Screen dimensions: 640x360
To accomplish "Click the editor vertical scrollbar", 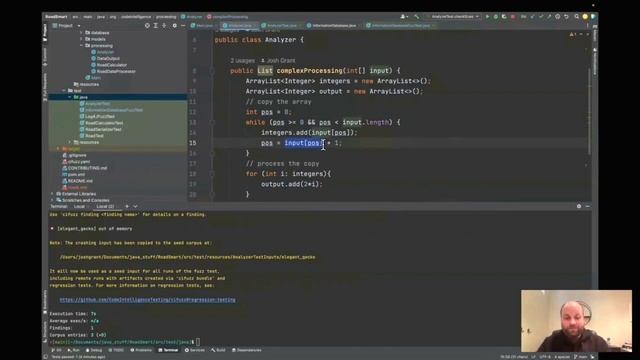I will pyautogui.click(x=589, y=110).
